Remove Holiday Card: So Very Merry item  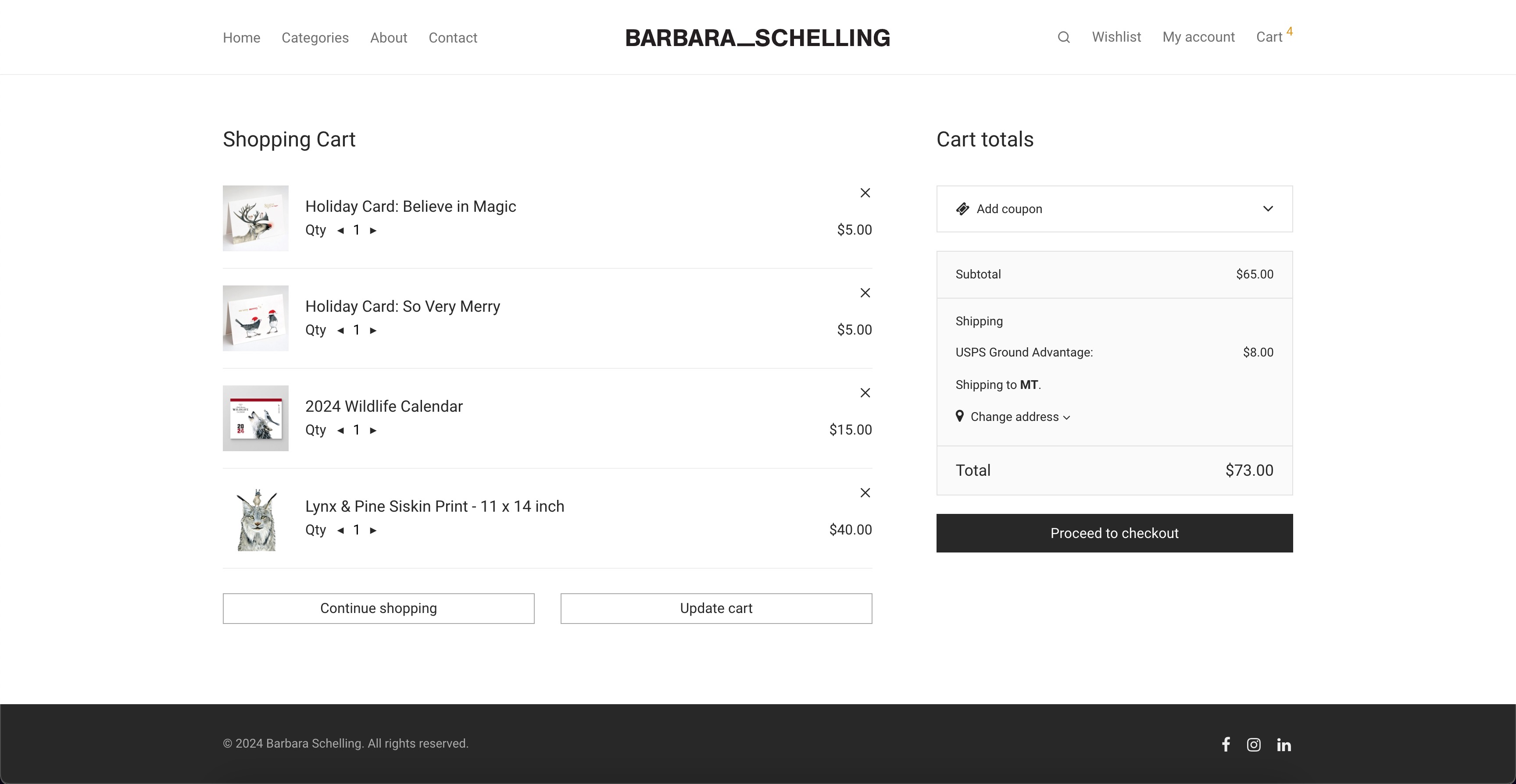coord(865,293)
